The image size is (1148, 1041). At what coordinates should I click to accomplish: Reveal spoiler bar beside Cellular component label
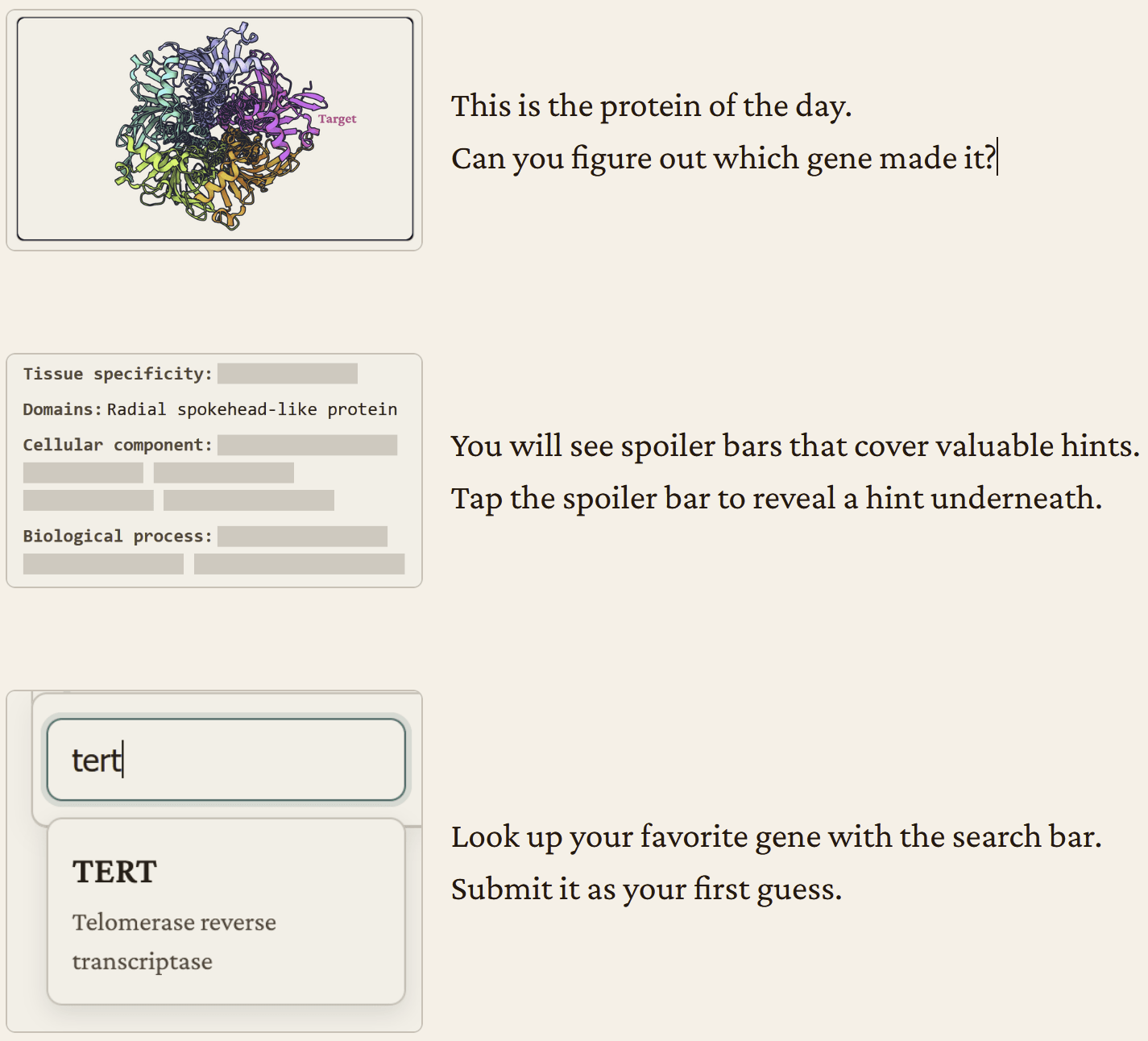pos(307,445)
